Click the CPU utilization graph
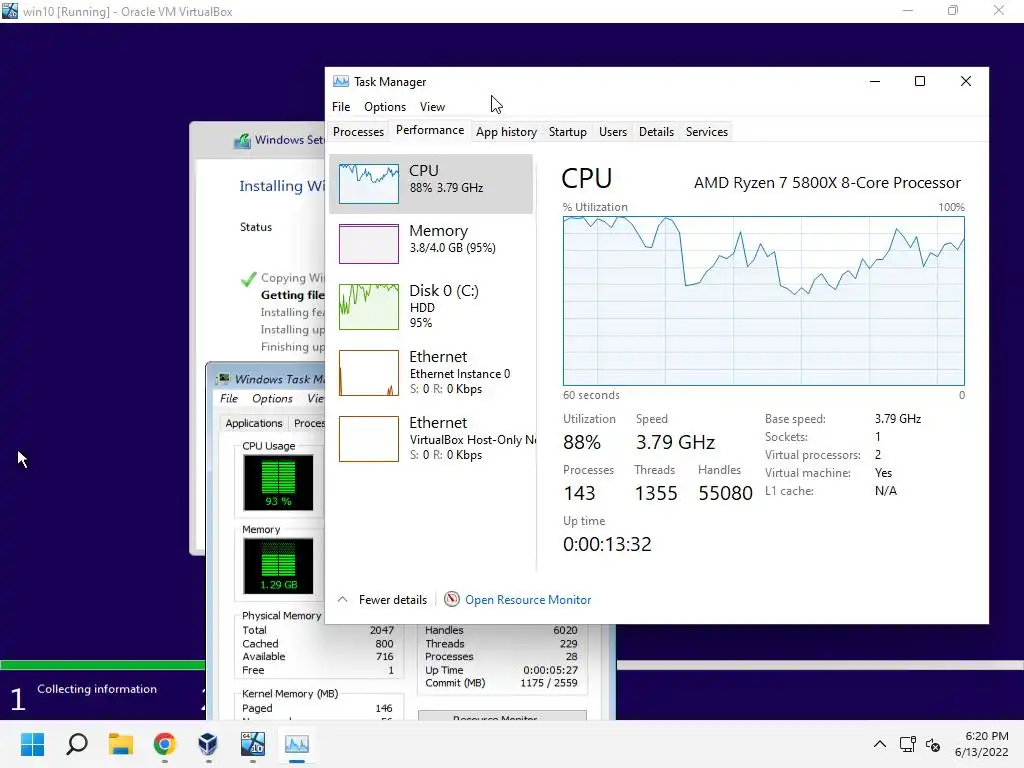The height and width of the screenshot is (768, 1024). point(763,301)
